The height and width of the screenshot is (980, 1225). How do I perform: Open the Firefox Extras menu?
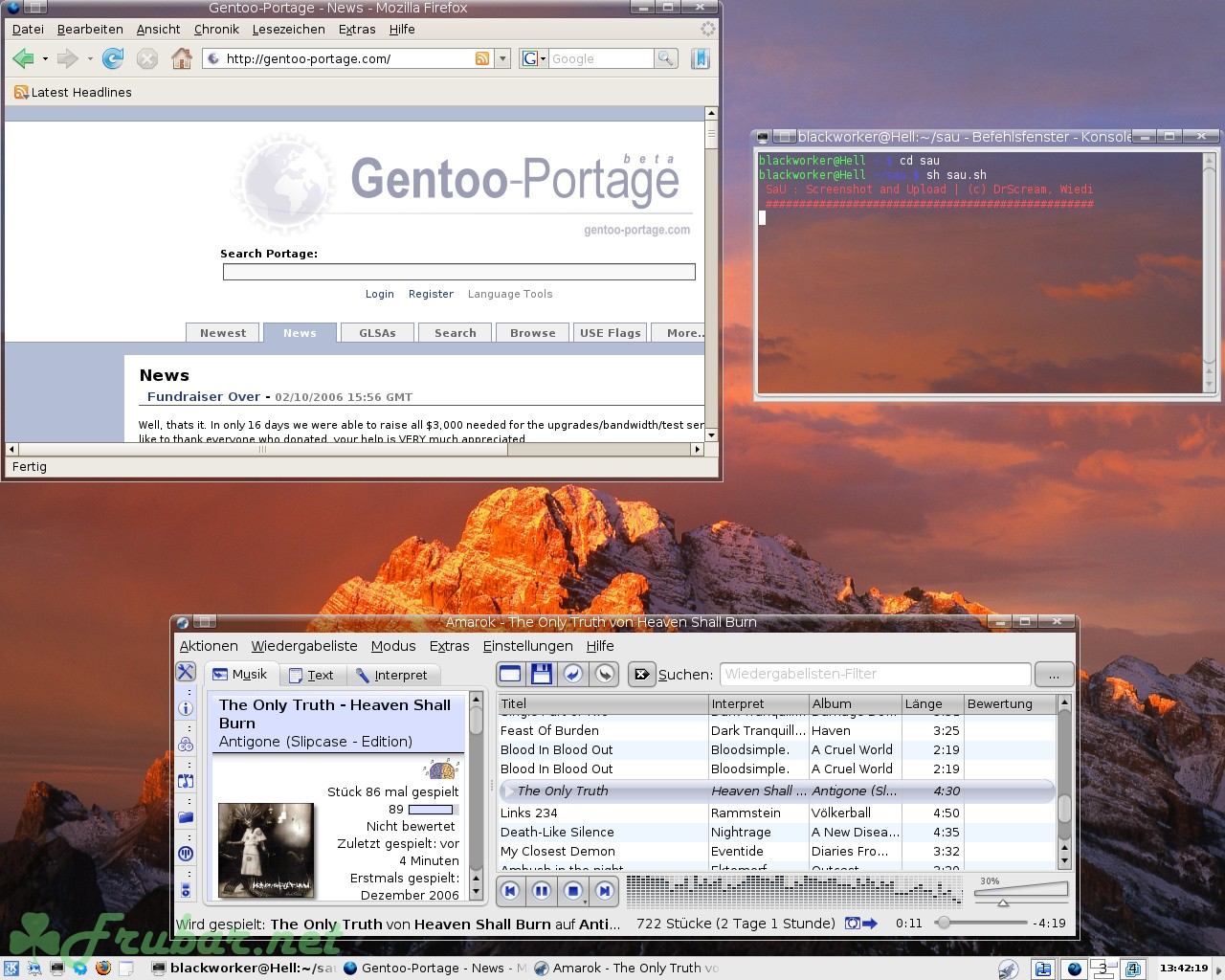tap(356, 30)
